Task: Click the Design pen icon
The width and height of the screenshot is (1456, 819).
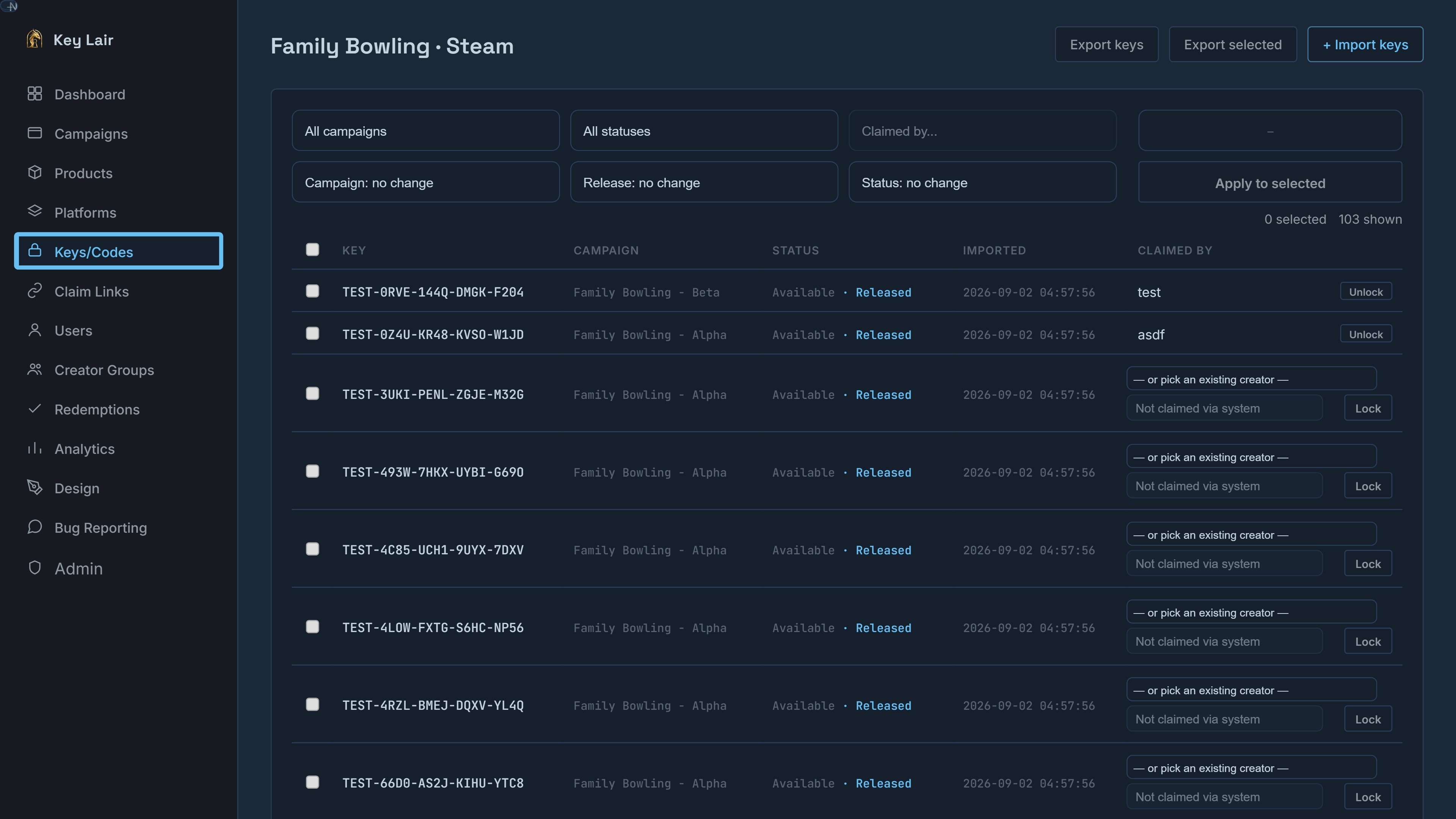Action: [35, 487]
